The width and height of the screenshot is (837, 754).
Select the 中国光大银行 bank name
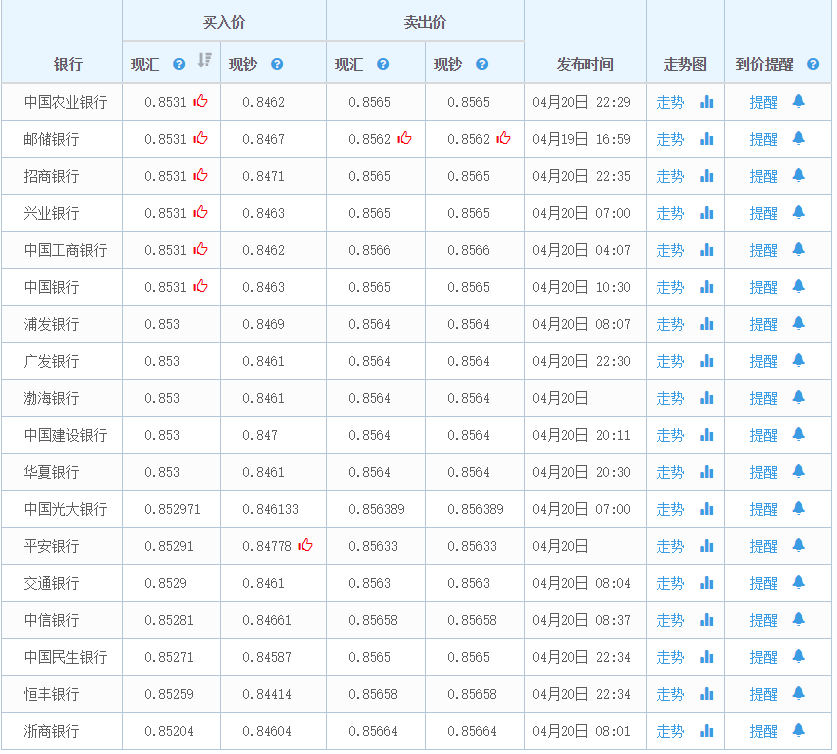point(66,509)
